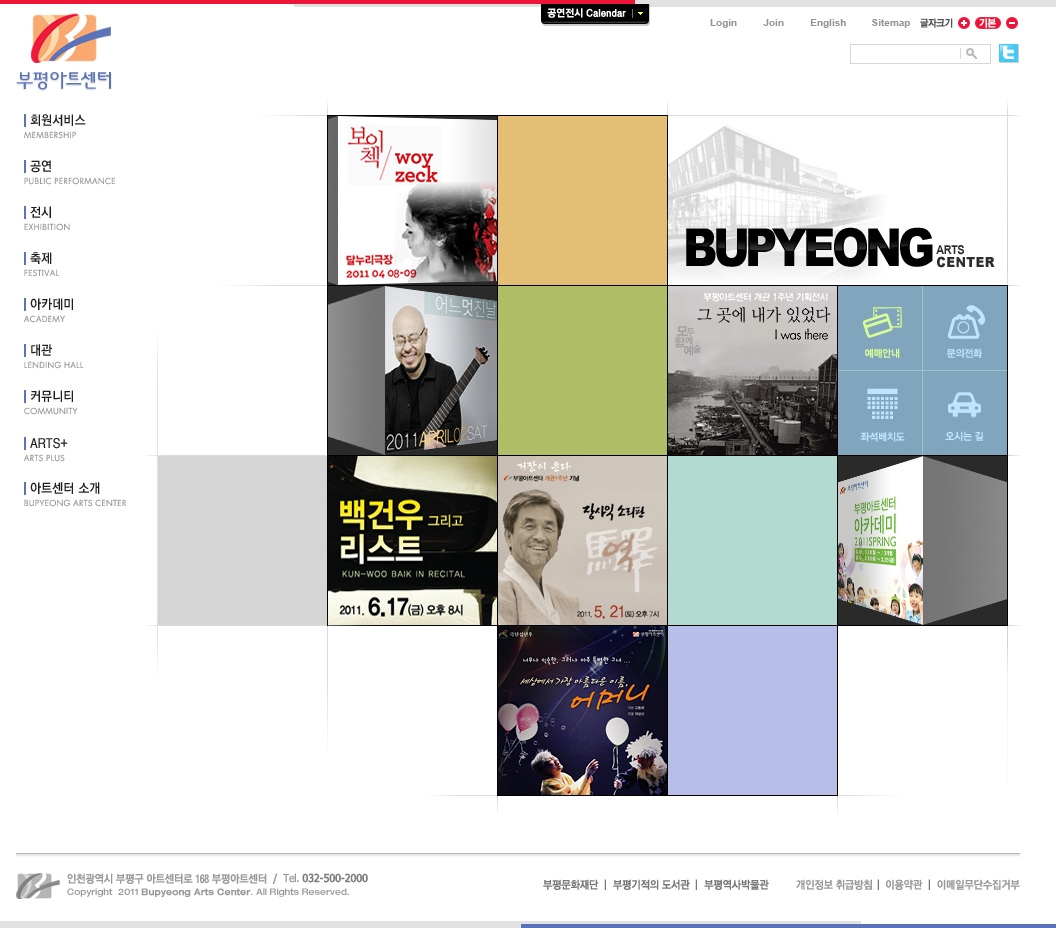
Task: Open the 백건우 그리고 리스트 recital poster
Action: [x=412, y=541]
